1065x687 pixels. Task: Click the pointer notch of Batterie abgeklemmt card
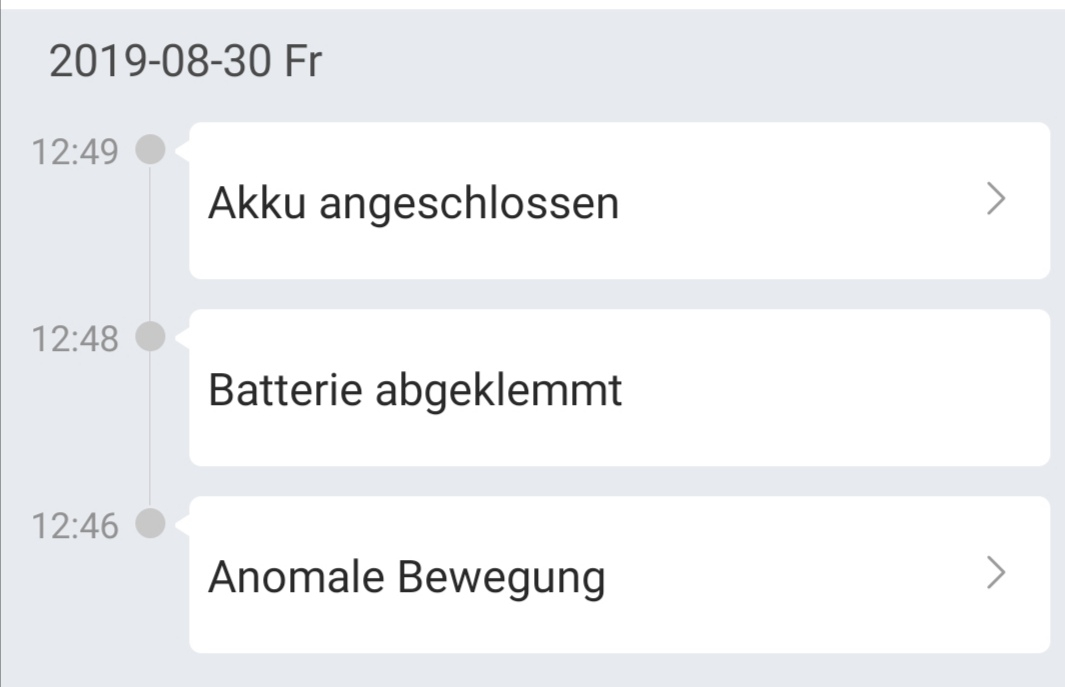click(x=183, y=338)
